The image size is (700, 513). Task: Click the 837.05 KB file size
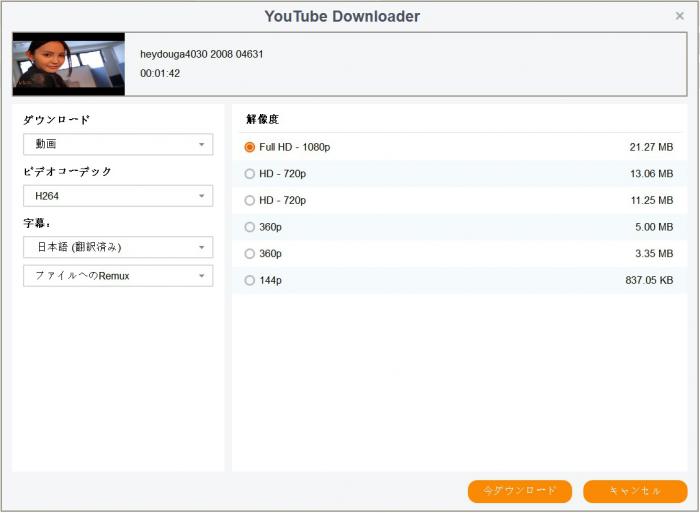coord(649,280)
